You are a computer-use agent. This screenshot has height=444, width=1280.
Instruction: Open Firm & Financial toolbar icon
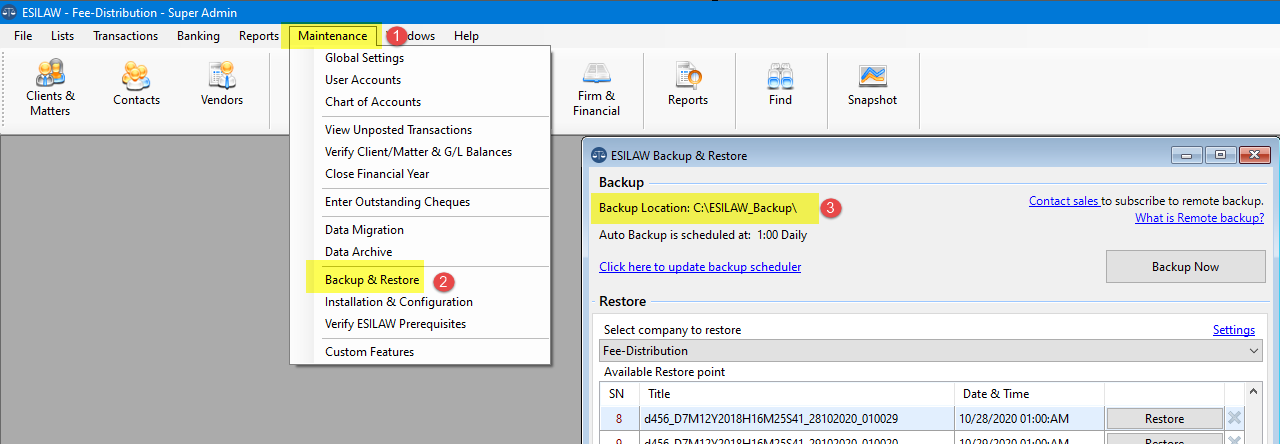[596, 88]
